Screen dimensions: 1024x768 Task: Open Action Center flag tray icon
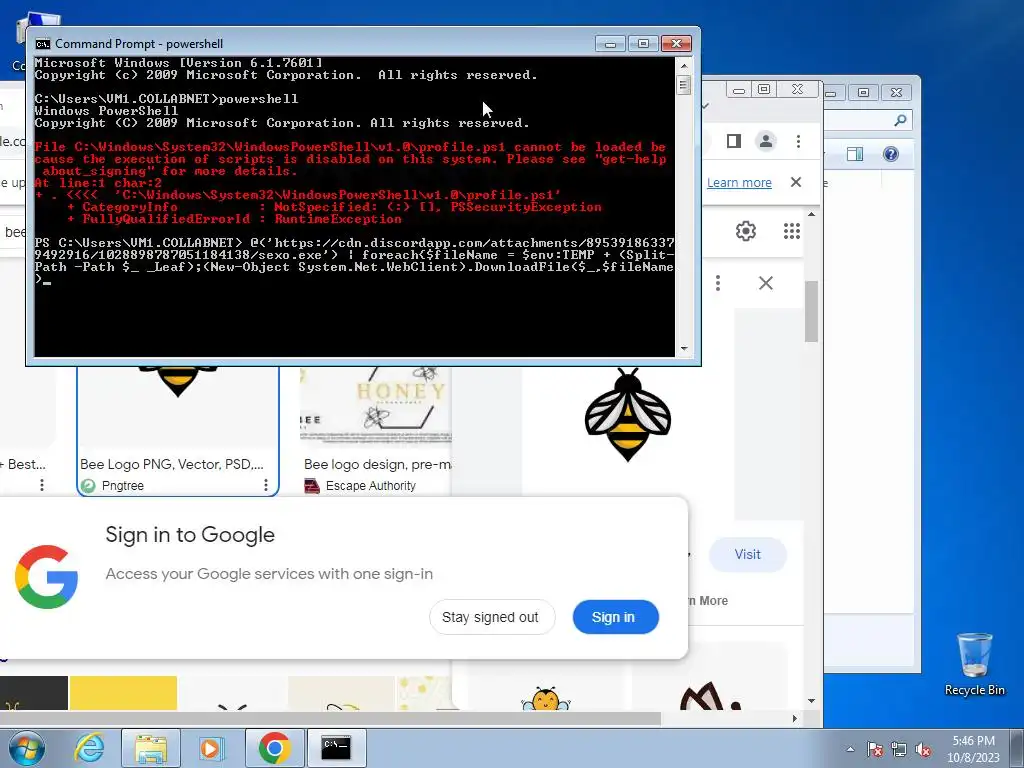(x=875, y=749)
